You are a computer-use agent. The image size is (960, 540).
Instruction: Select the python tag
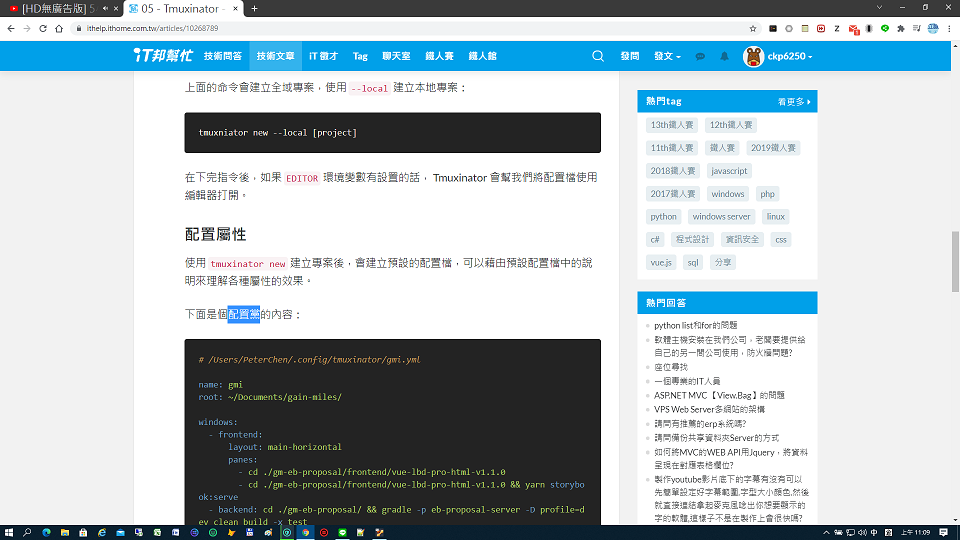[663, 217]
